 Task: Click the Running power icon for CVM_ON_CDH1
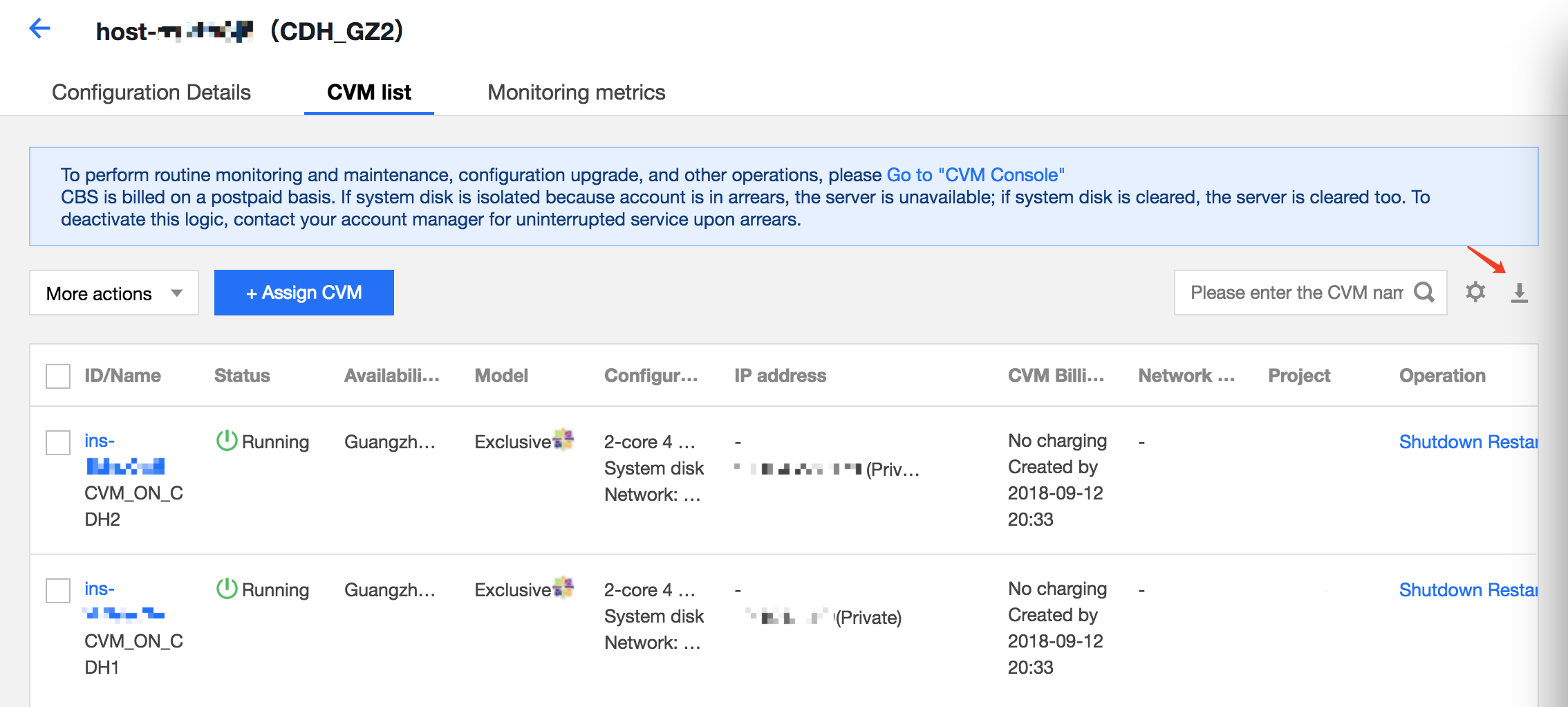(x=227, y=589)
